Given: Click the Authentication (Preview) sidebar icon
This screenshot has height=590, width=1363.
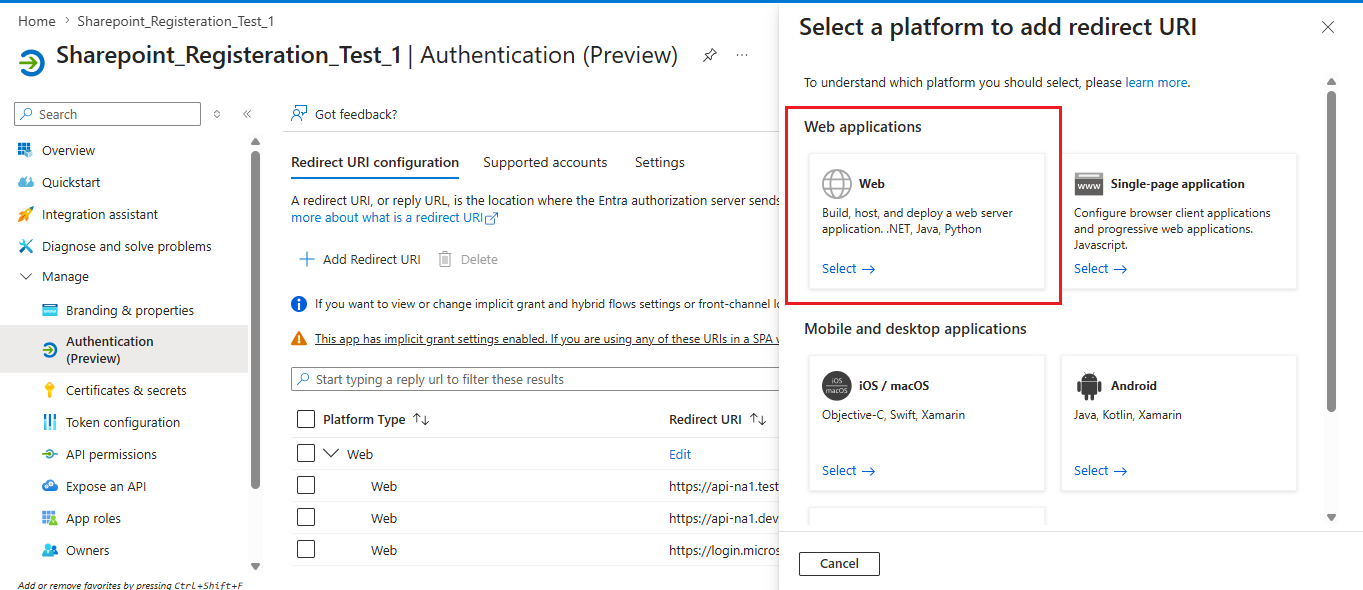Looking at the screenshot, I should click(50, 350).
